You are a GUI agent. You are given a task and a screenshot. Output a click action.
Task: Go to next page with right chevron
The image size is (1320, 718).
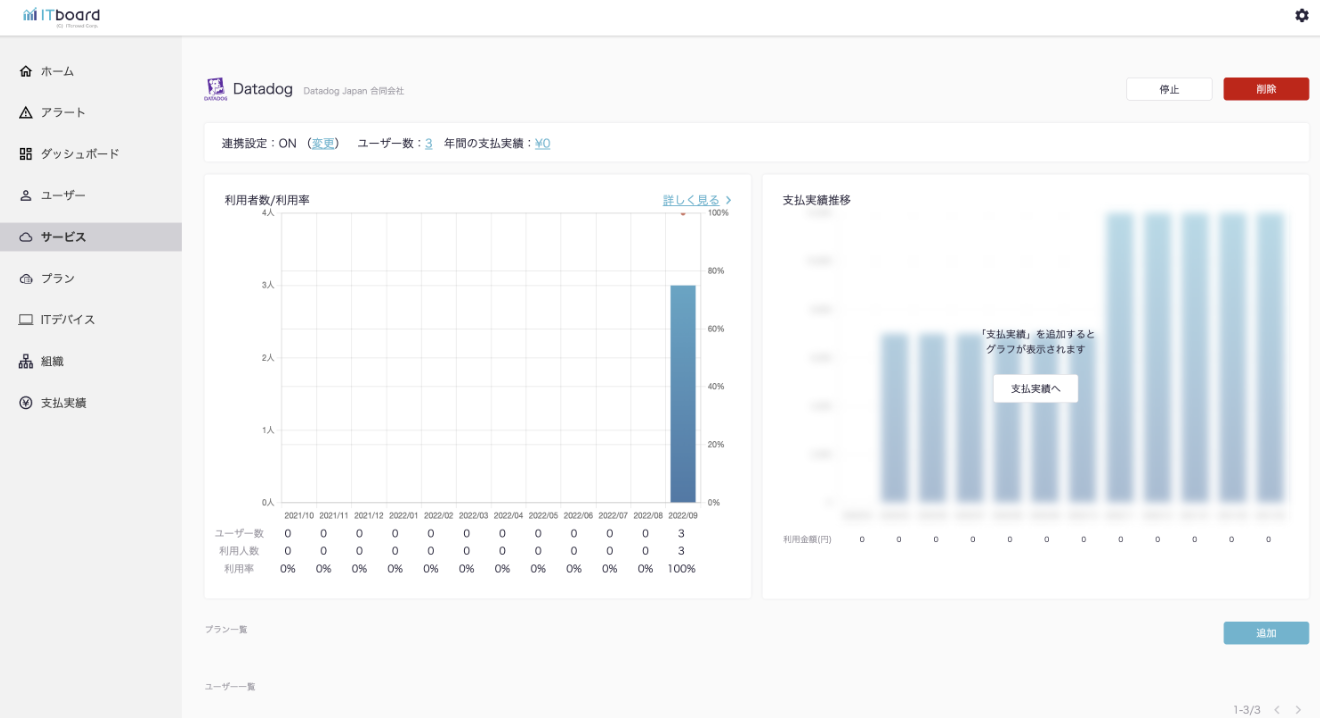1298,710
